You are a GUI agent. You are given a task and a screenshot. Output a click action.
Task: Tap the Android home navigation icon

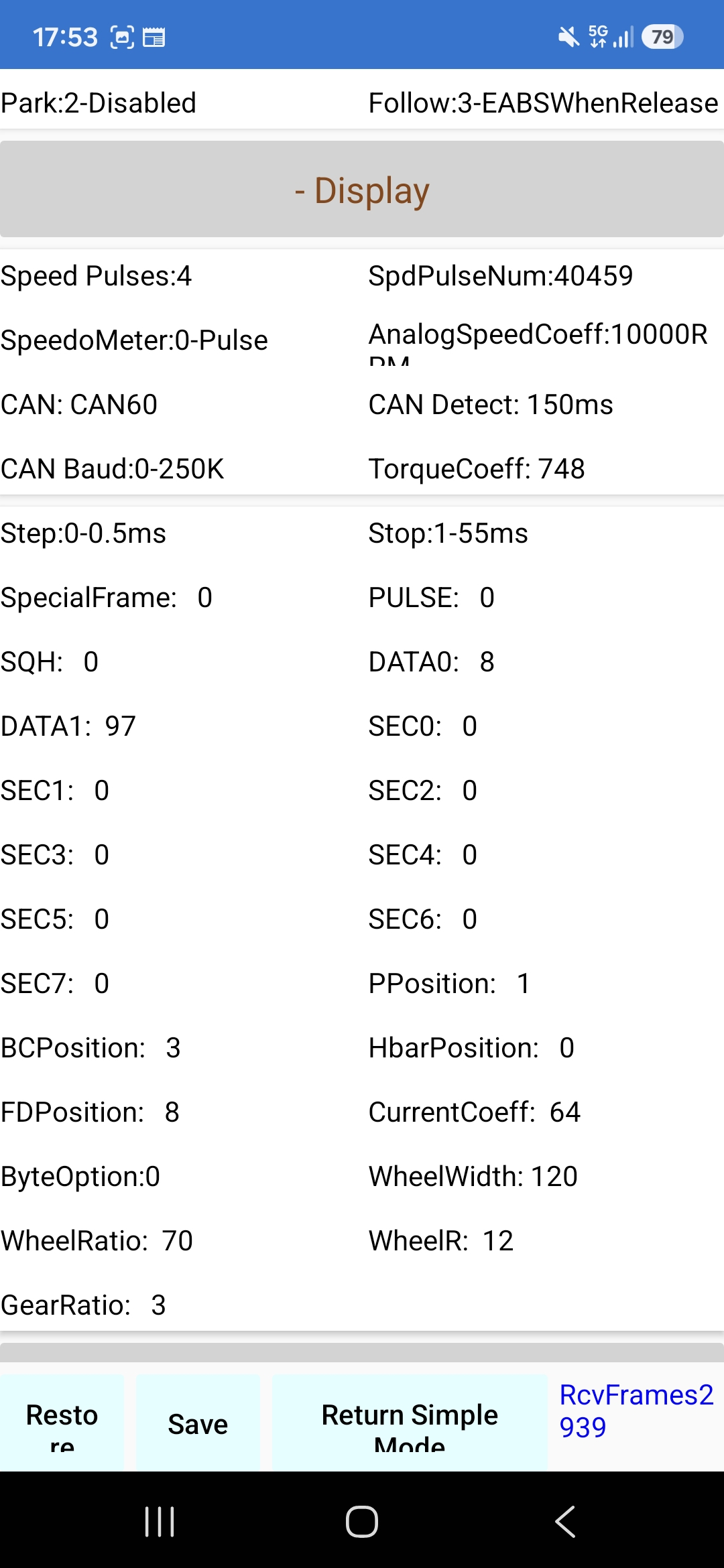click(362, 1521)
